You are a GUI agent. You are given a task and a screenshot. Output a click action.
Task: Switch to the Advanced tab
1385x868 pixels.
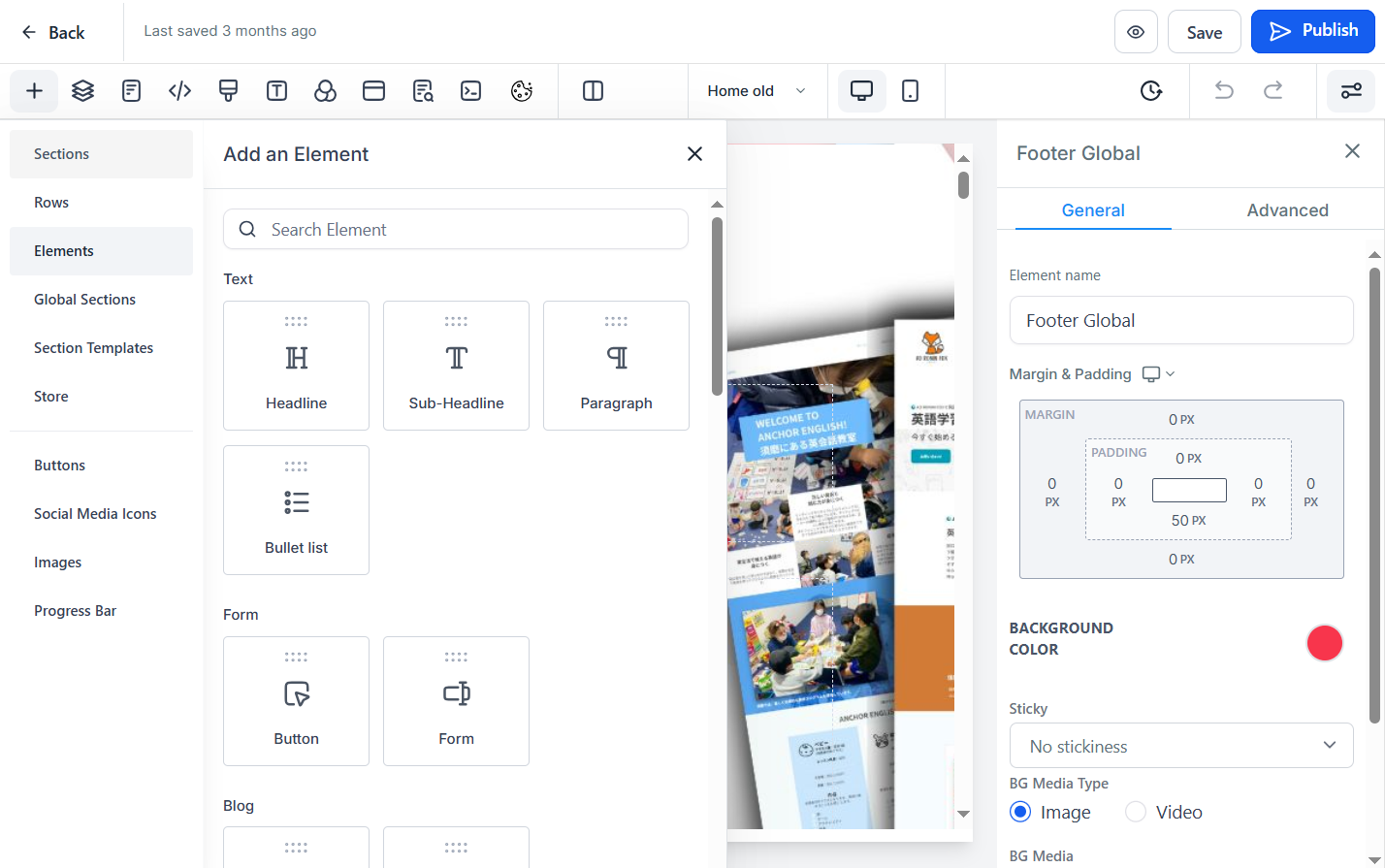(x=1287, y=210)
